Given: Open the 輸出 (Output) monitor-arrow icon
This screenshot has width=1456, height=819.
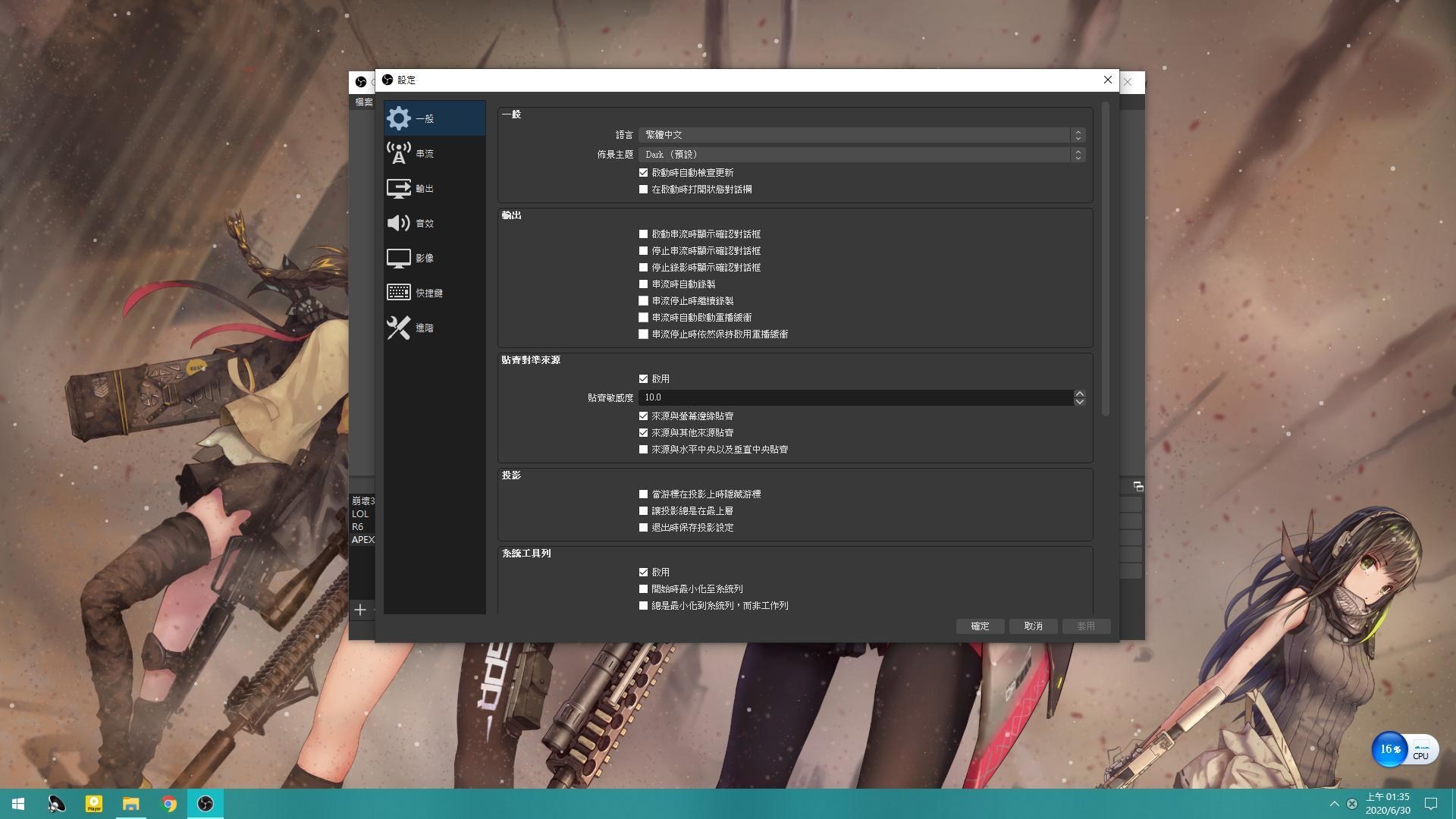Looking at the screenshot, I should pyautogui.click(x=398, y=188).
